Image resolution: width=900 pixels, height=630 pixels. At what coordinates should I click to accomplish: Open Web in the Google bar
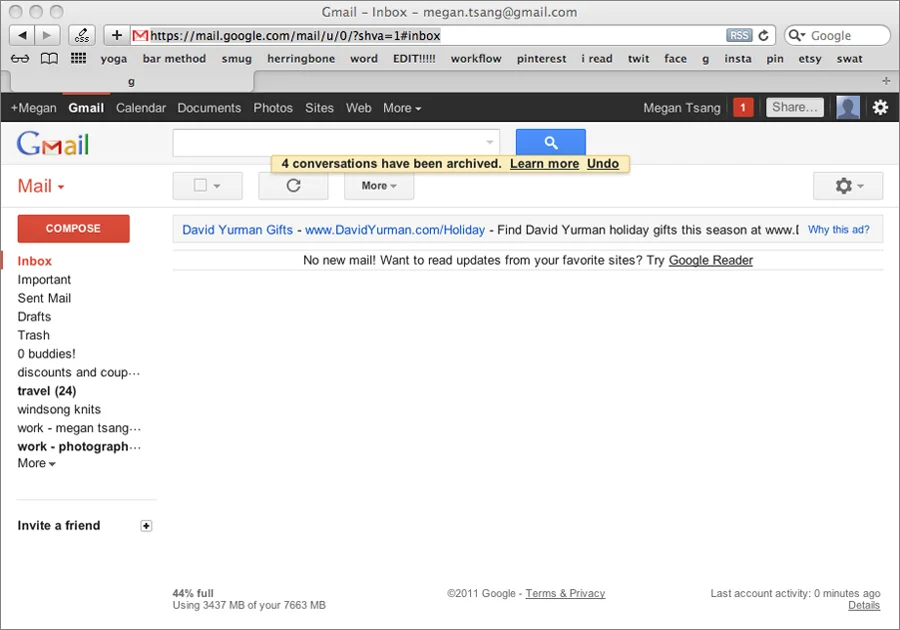[x=358, y=108]
